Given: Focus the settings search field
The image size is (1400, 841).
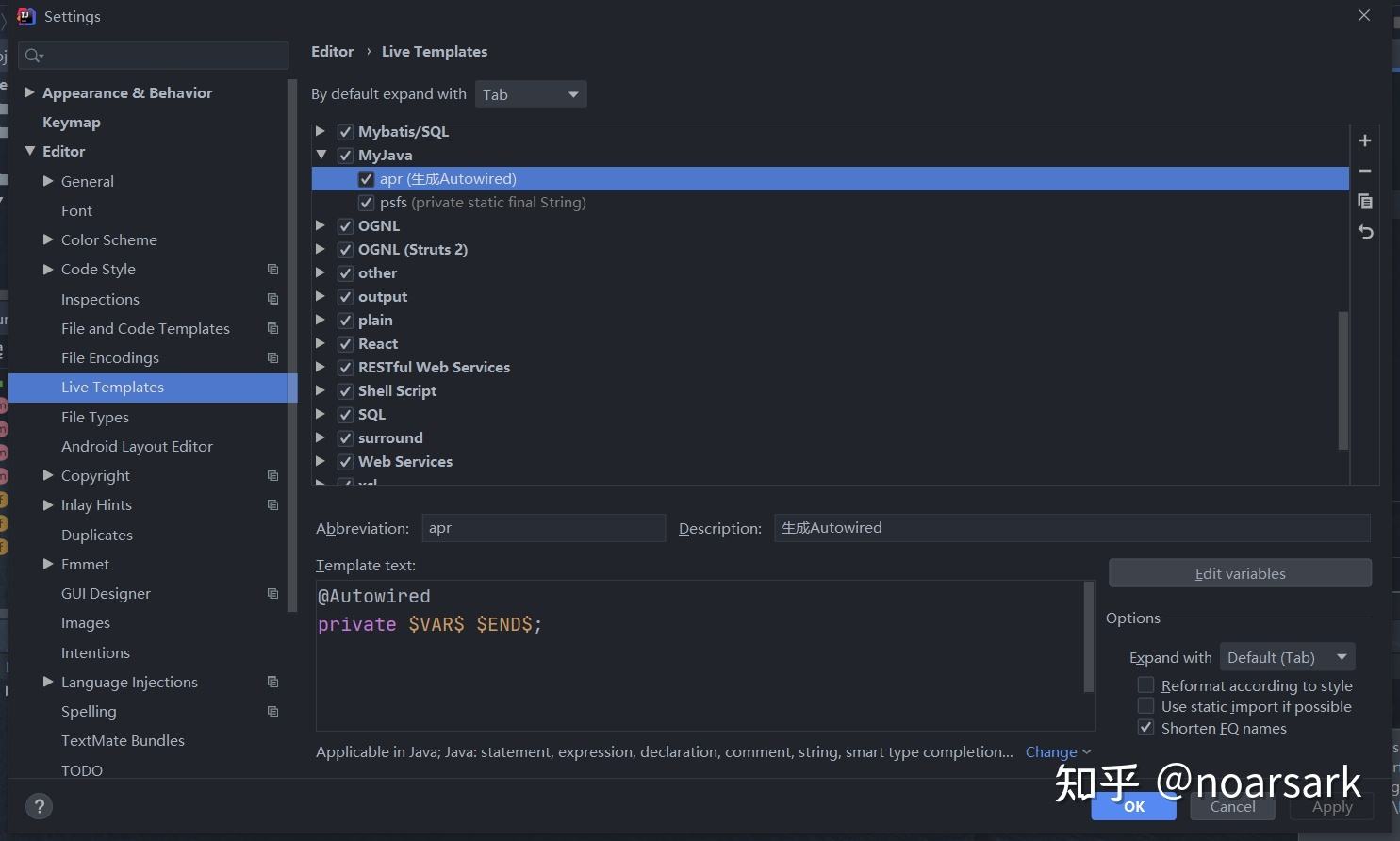Looking at the screenshot, I should tap(154, 56).
